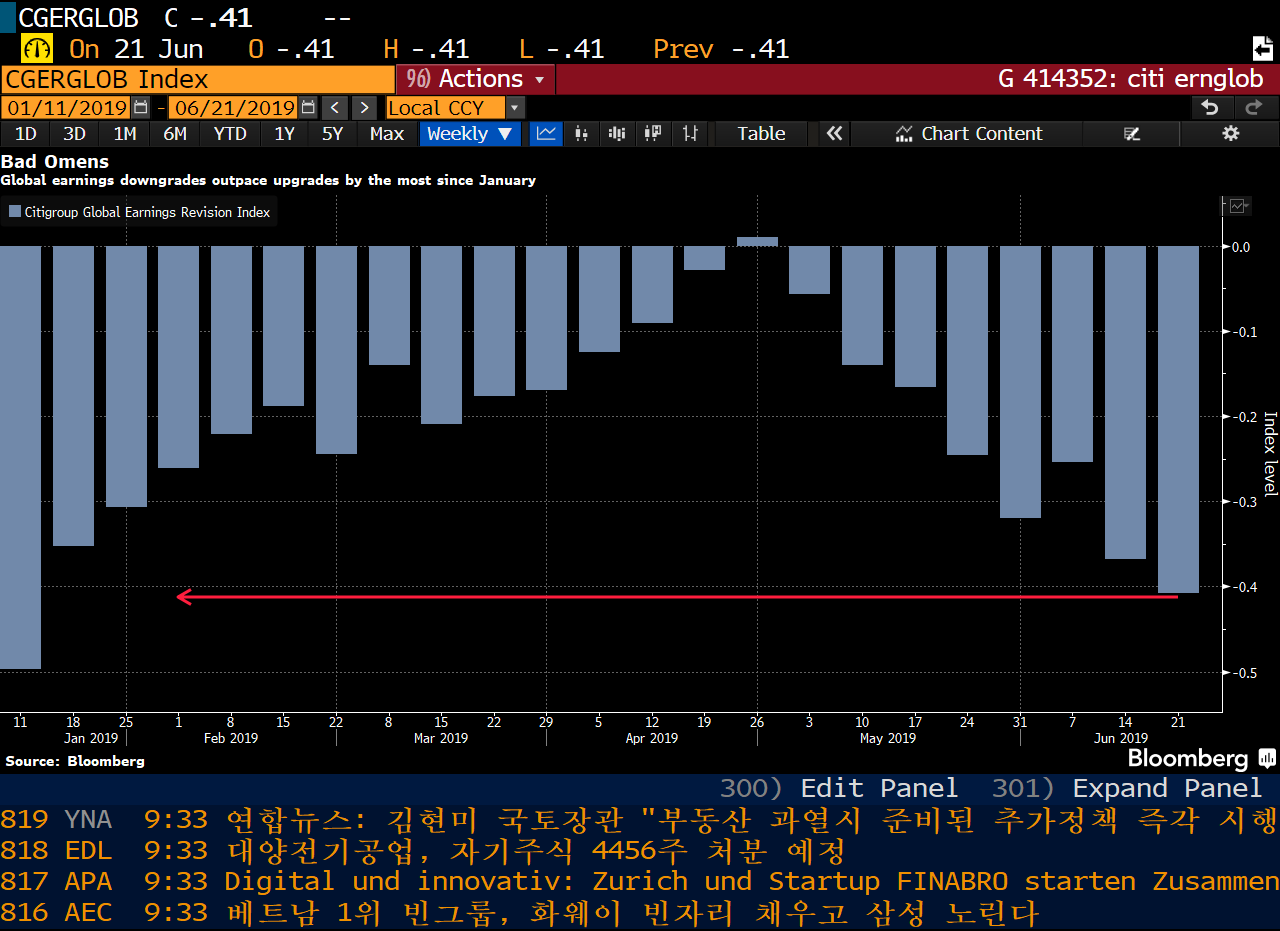Open the annotate pencil tool

click(1132, 134)
